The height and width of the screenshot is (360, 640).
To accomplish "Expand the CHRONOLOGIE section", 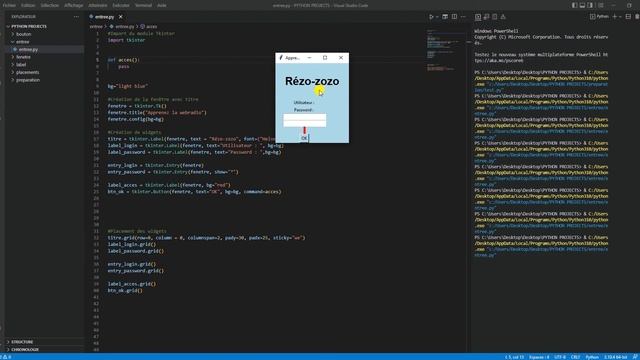I will click(44, 350).
